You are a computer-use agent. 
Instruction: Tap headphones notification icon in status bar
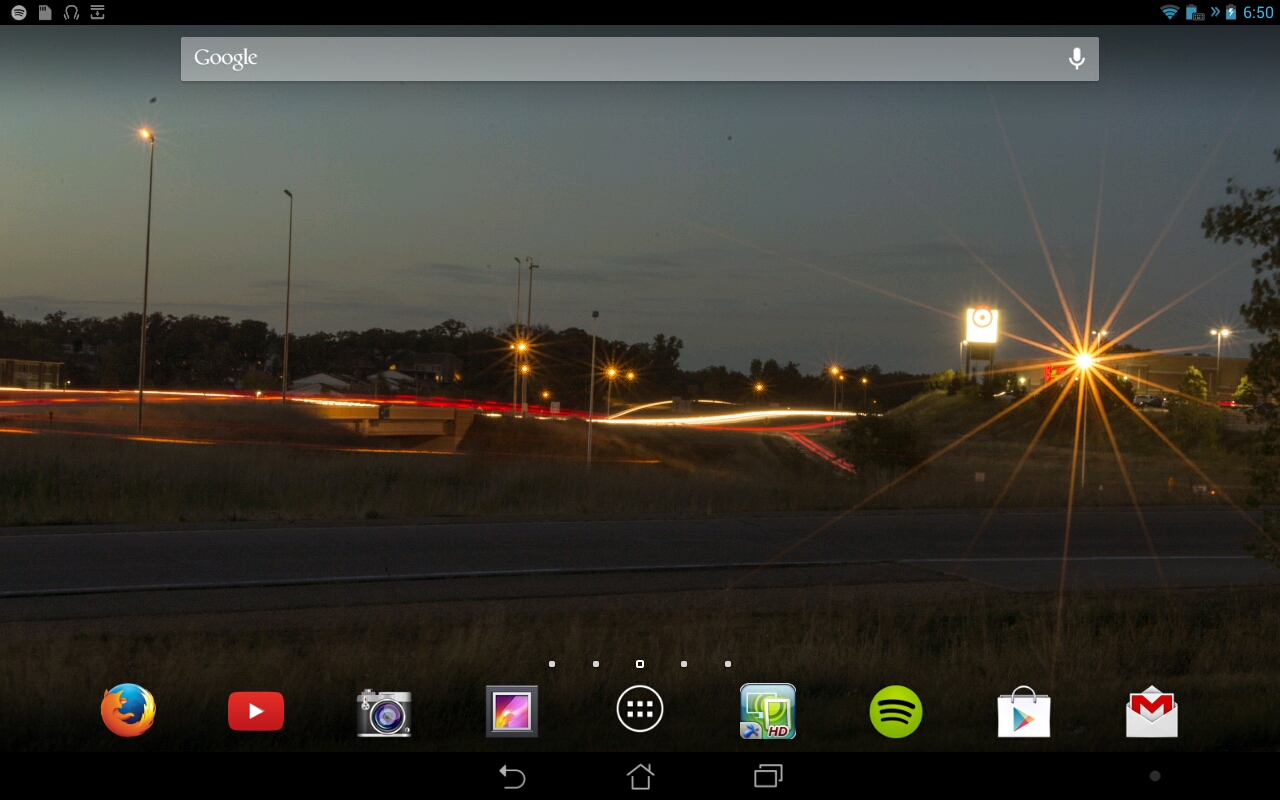pyautogui.click(x=71, y=12)
